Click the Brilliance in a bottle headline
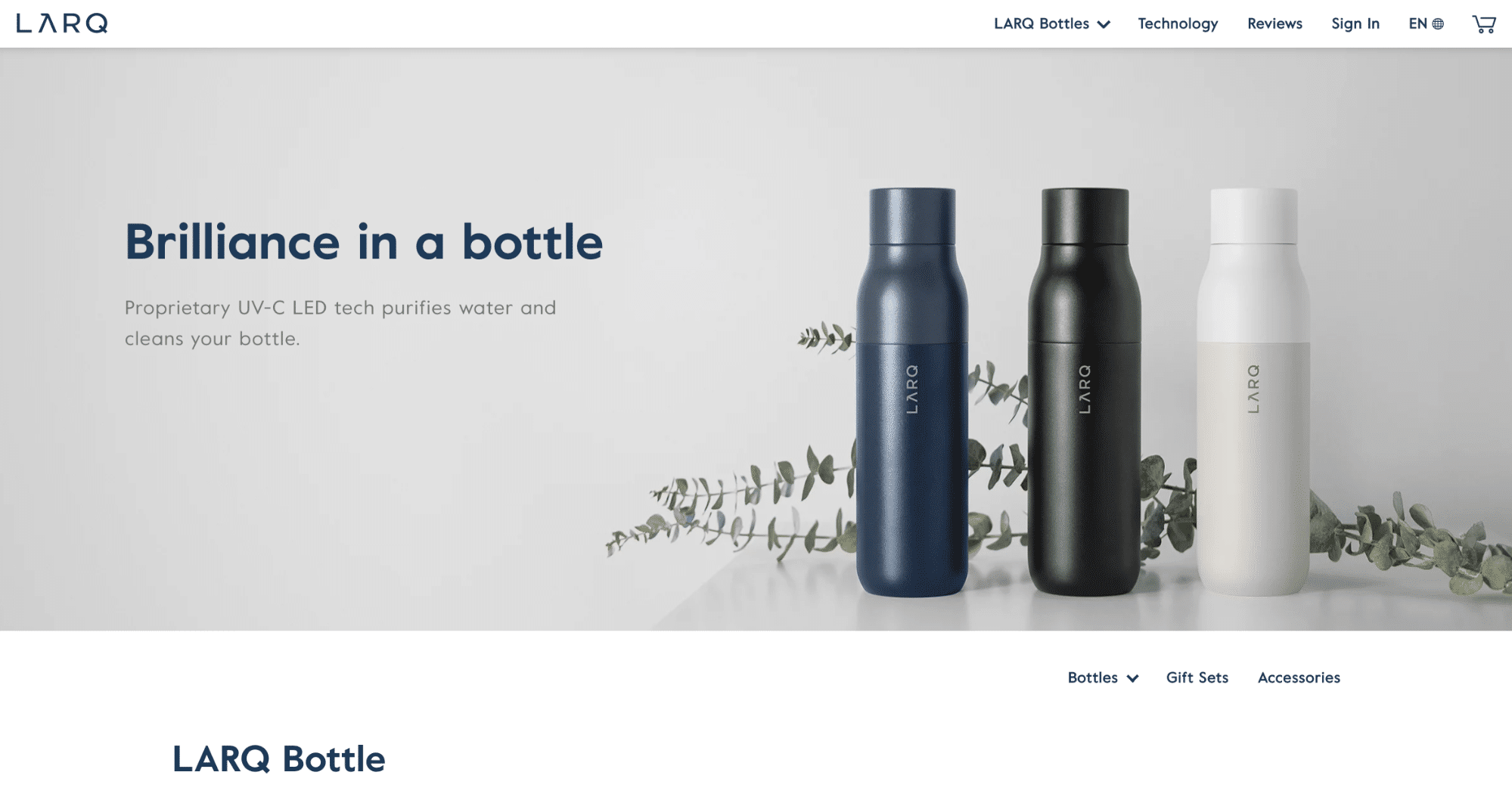 pyautogui.click(x=364, y=242)
